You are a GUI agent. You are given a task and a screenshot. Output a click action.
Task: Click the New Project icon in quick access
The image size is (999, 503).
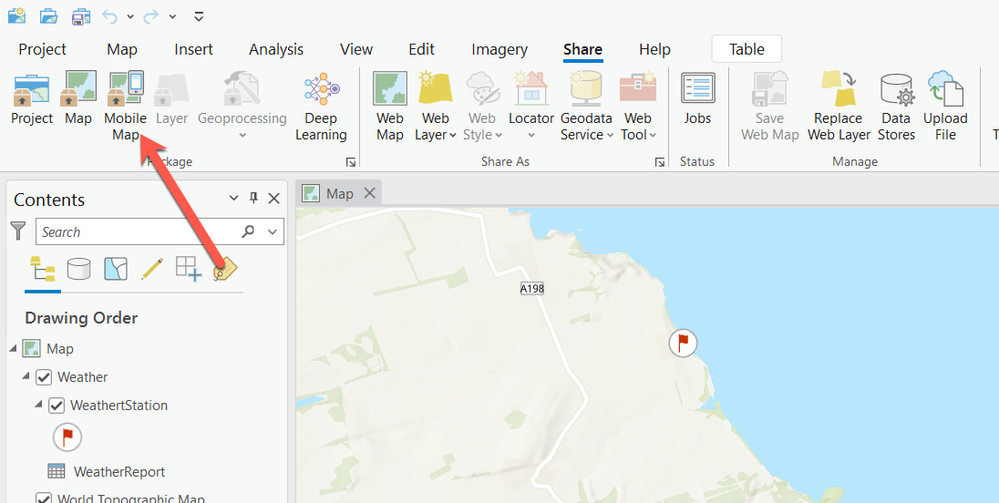click(17, 16)
